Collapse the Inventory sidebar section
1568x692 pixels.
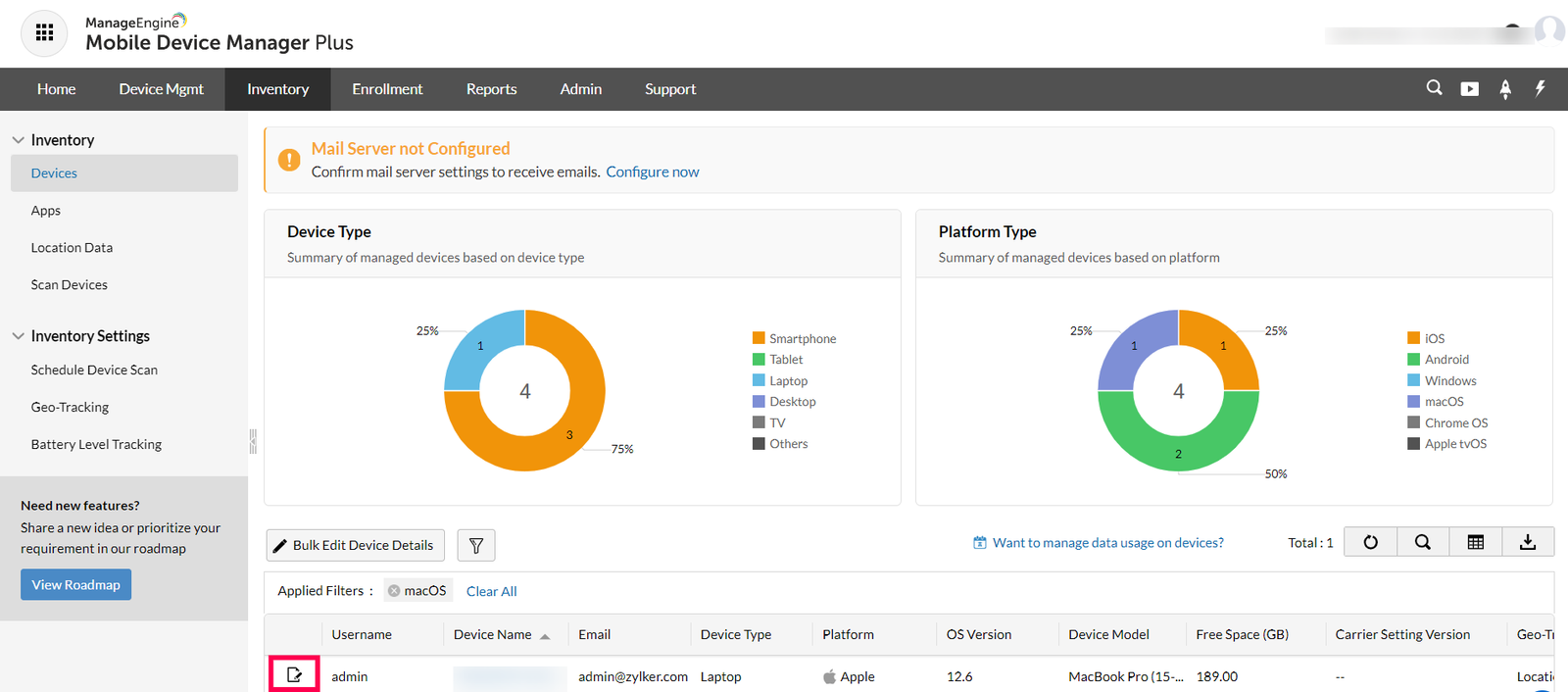tap(19, 140)
